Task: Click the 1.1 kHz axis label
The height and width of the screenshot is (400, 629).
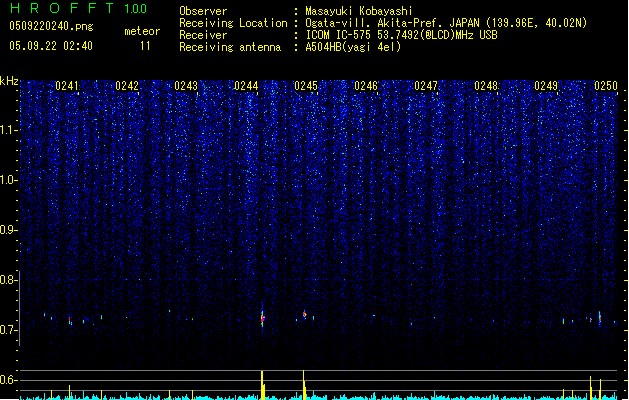Action: coord(8,130)
